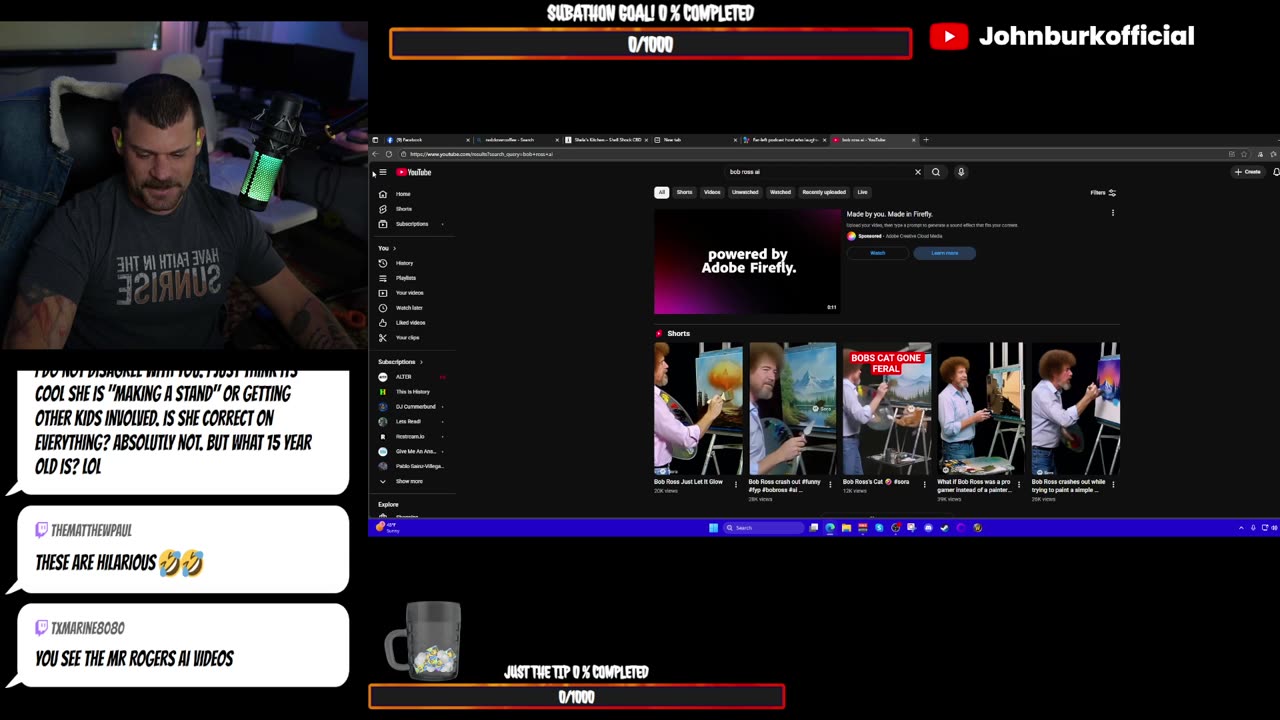Open options for Bob Ross Just Let It Glow
Screen dimensions: 1280x720
pyautogui.click(x=737, y=485)
